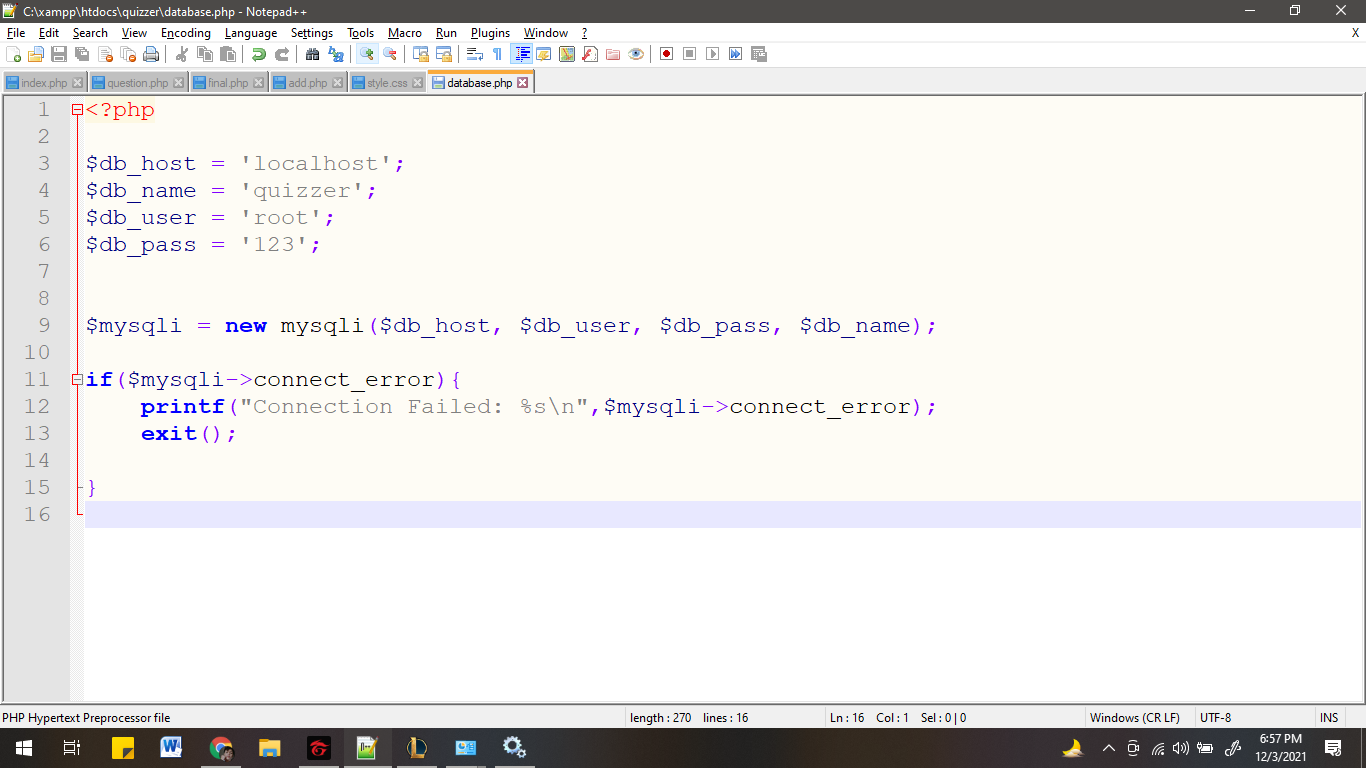
Task: Click the INS insert mode indicator
Action: 1329,718
